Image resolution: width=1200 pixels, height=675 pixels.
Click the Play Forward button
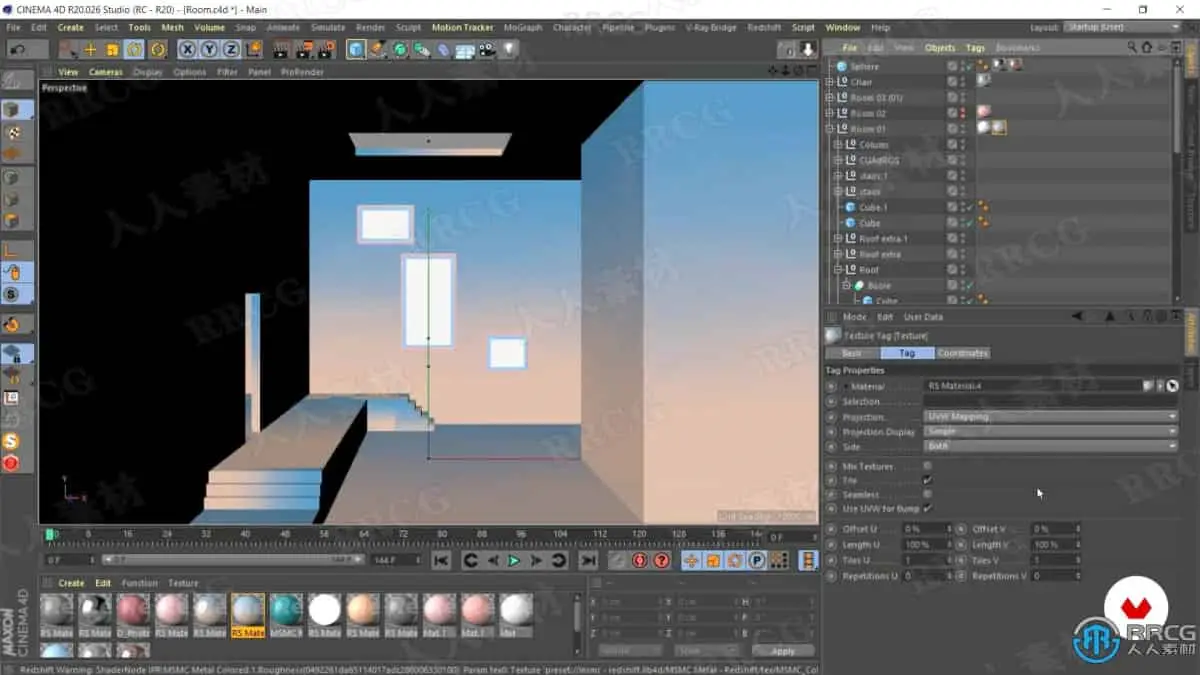click(x=513, y=561)
